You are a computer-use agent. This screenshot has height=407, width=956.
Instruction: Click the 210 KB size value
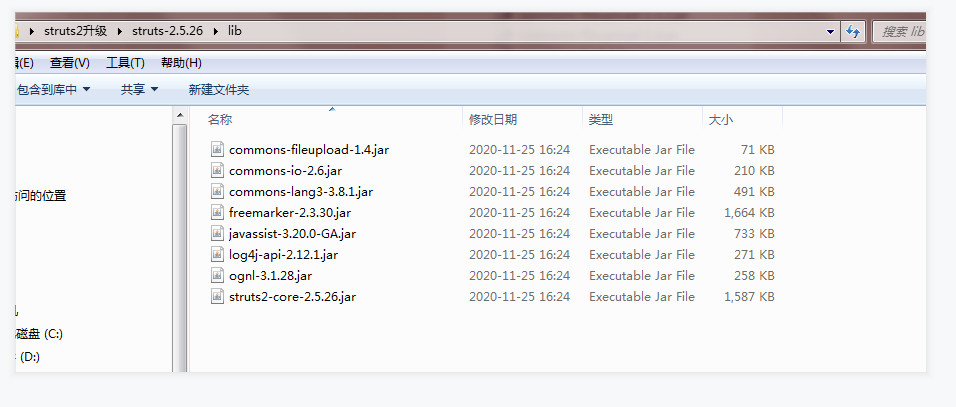[x=754, y=171]
